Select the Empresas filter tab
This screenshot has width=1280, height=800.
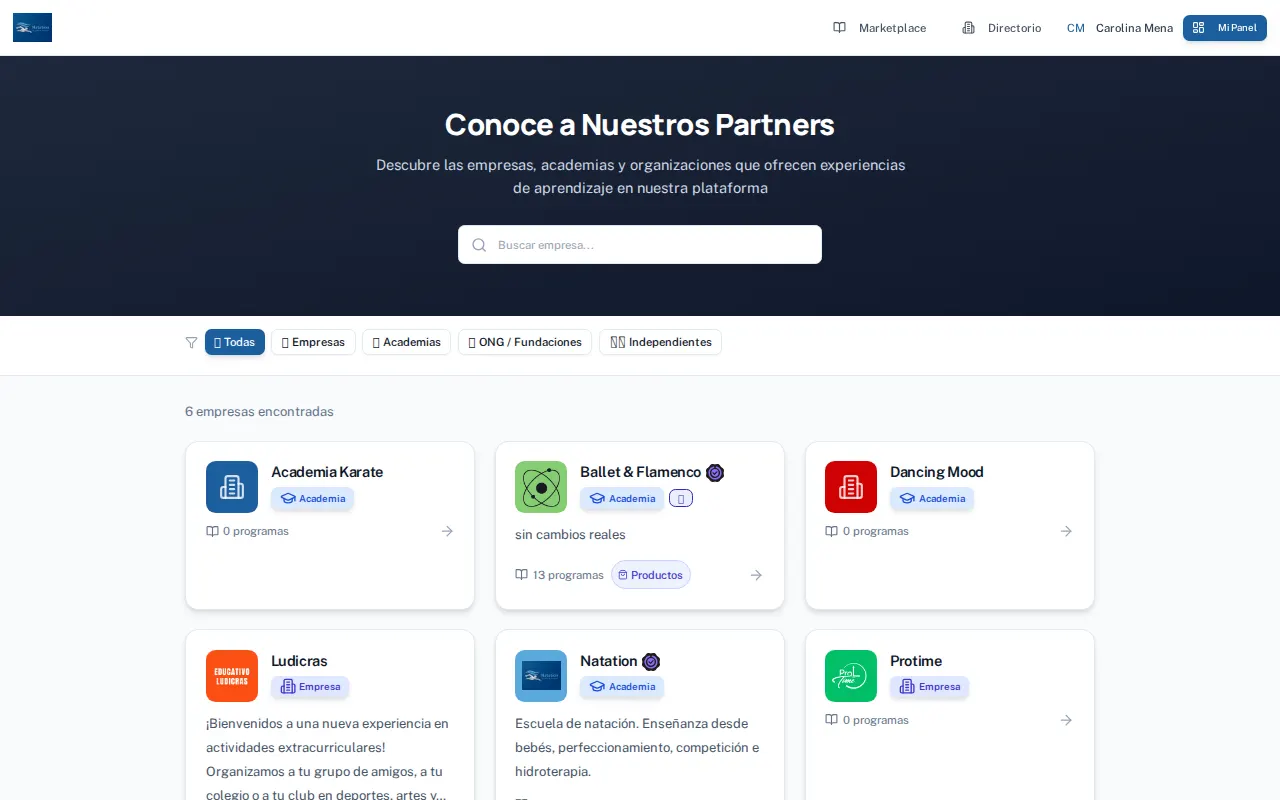tap(313, 342)
